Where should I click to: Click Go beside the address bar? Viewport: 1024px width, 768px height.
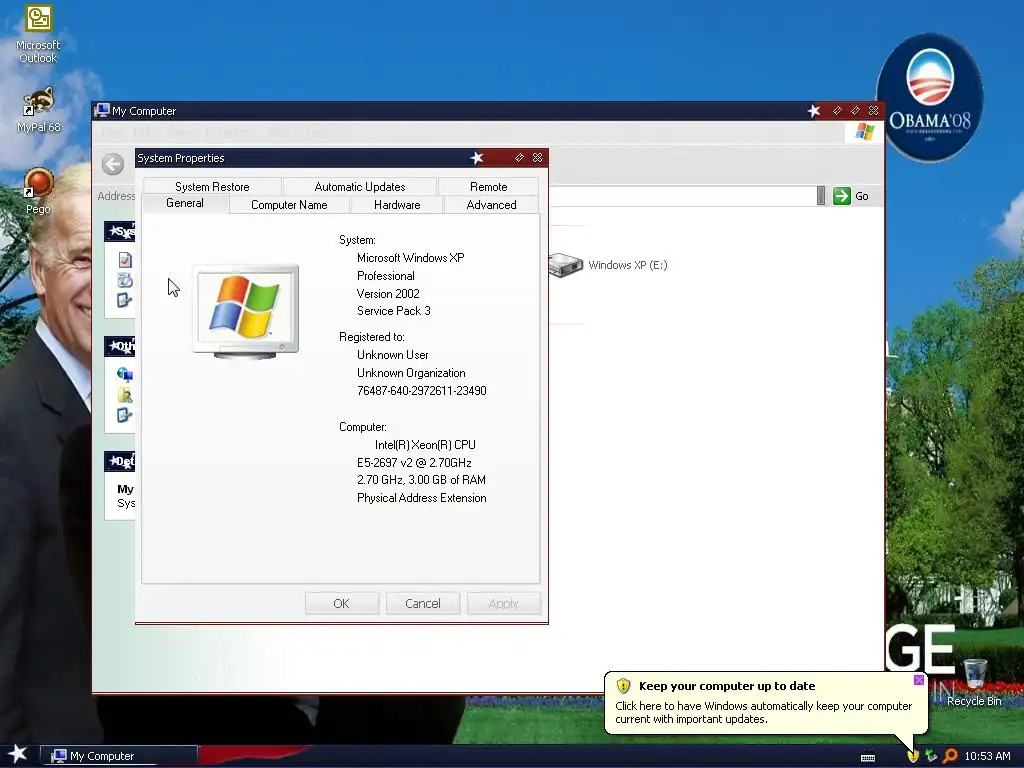tap(862, 196)
